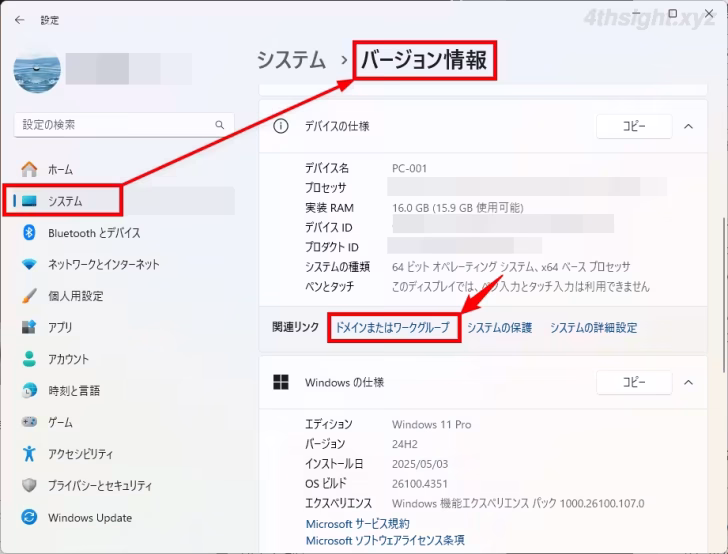Click the デバイスの仕様 section header text

[337, 126]
